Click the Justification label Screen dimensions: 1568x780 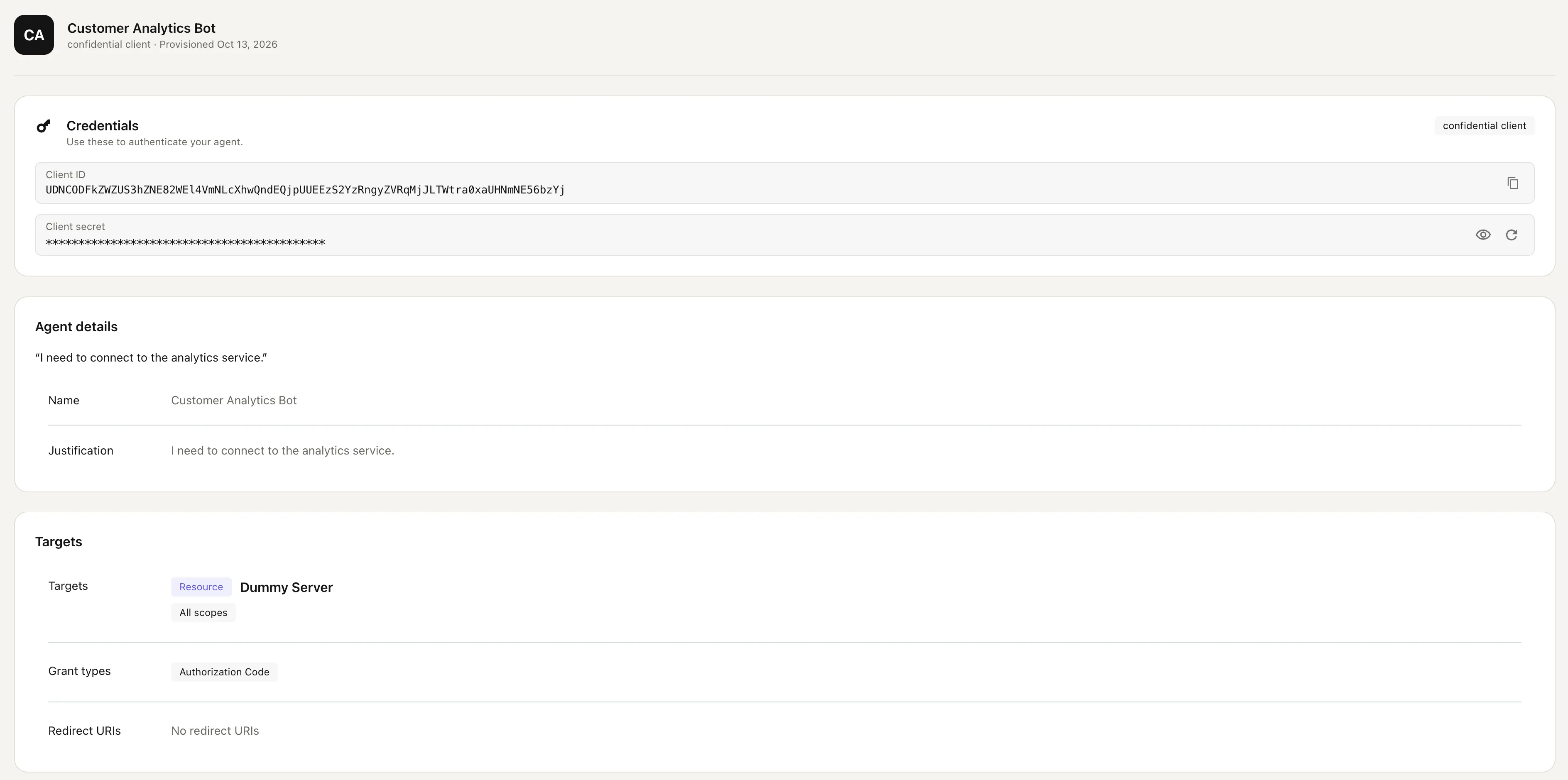81,451
